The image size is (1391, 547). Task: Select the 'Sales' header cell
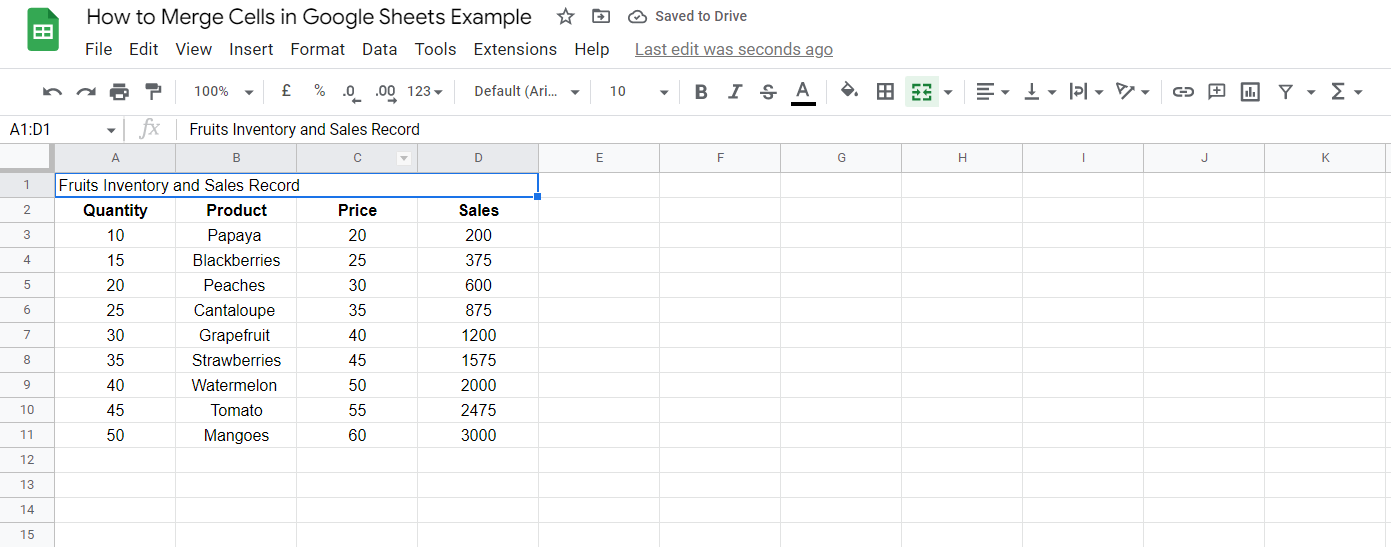tap(478, 210)
